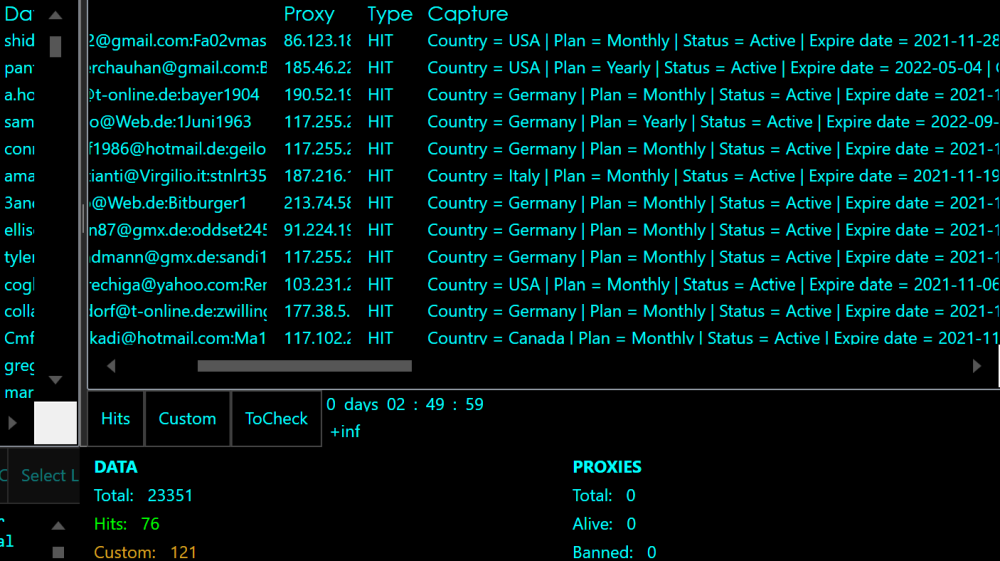Select the hit row with Country = Canada
The image size is (1000, 561).
coord(600,338)
